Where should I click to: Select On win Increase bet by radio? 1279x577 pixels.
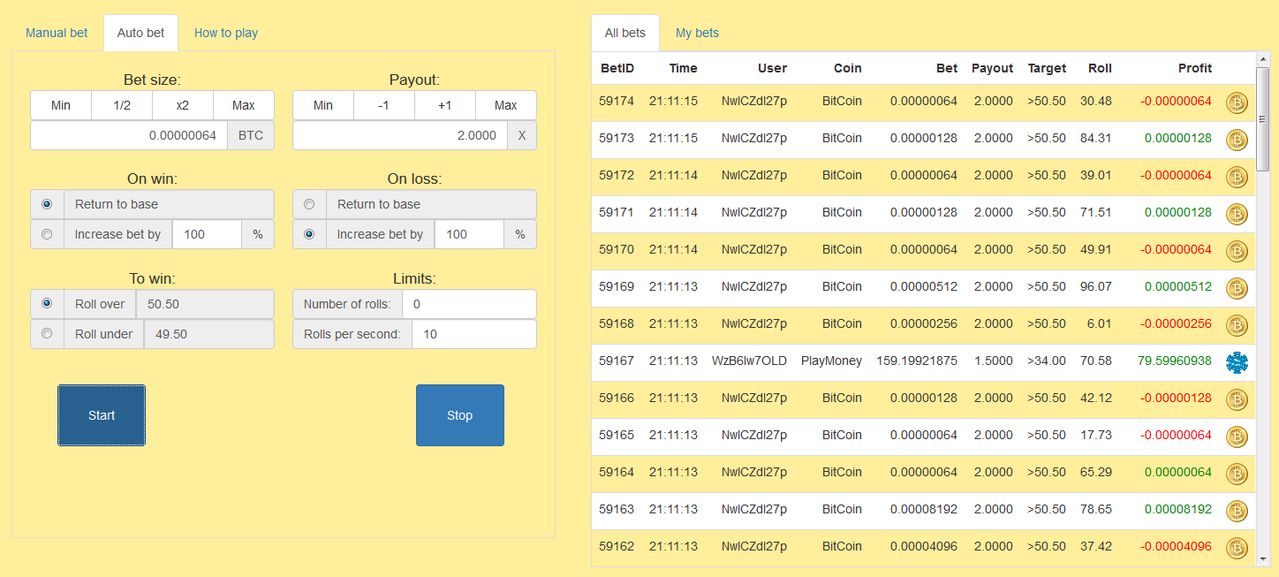(x=47, y=234)
